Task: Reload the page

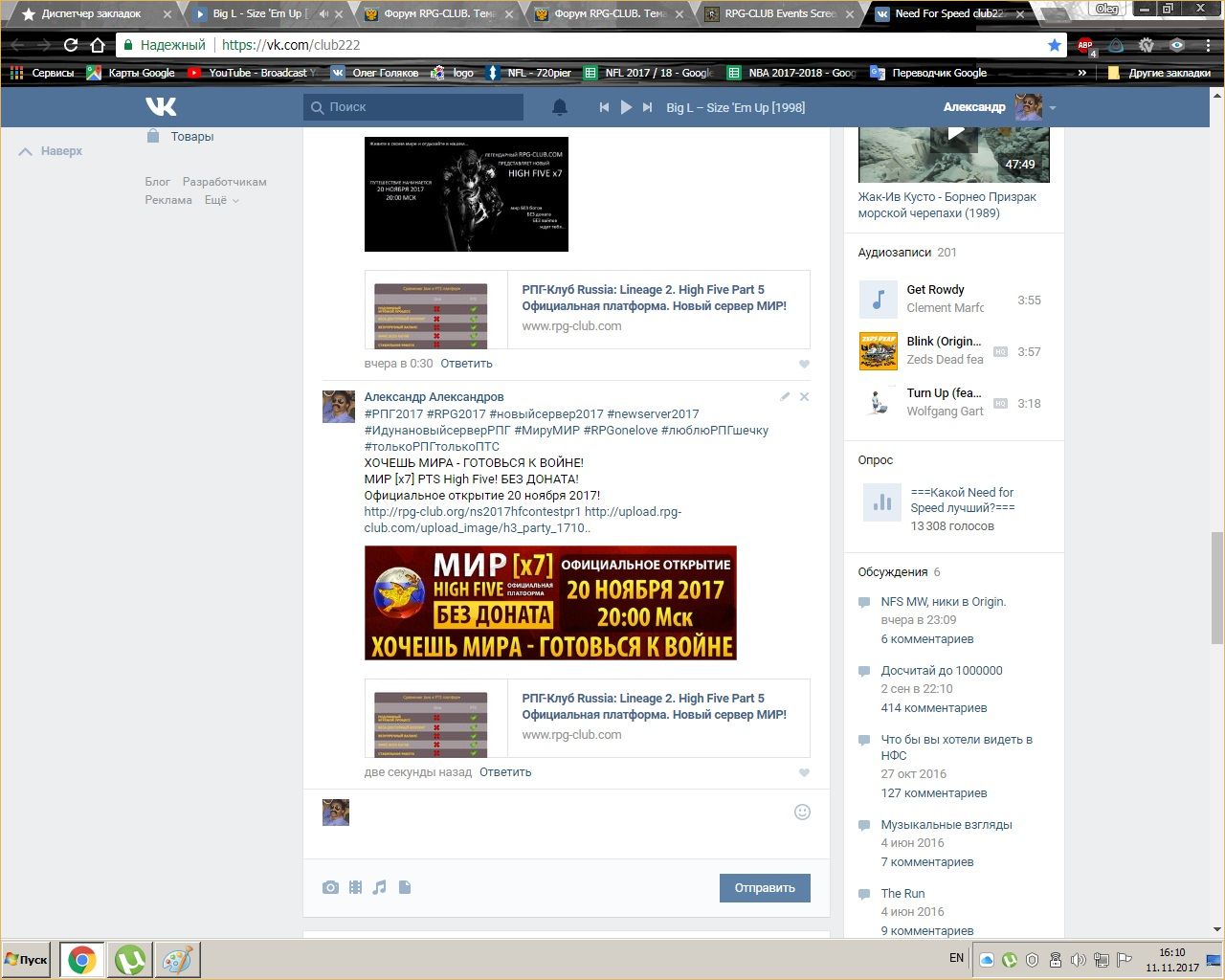Action: click(x=71, y=45)
